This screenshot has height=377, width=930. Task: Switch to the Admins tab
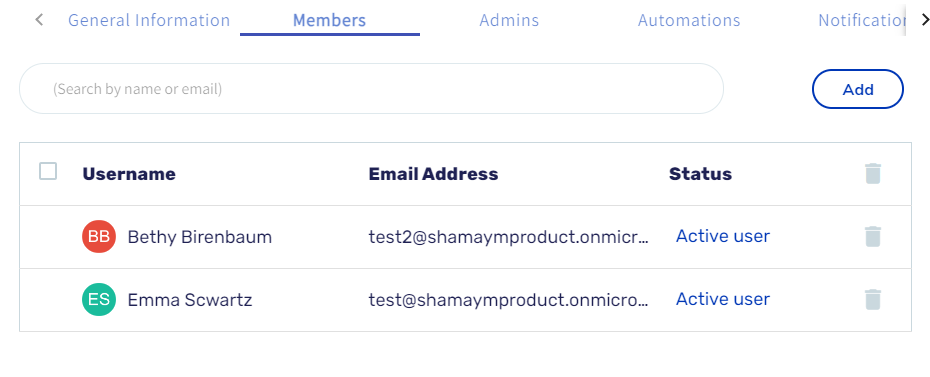[x=509, y=20]
